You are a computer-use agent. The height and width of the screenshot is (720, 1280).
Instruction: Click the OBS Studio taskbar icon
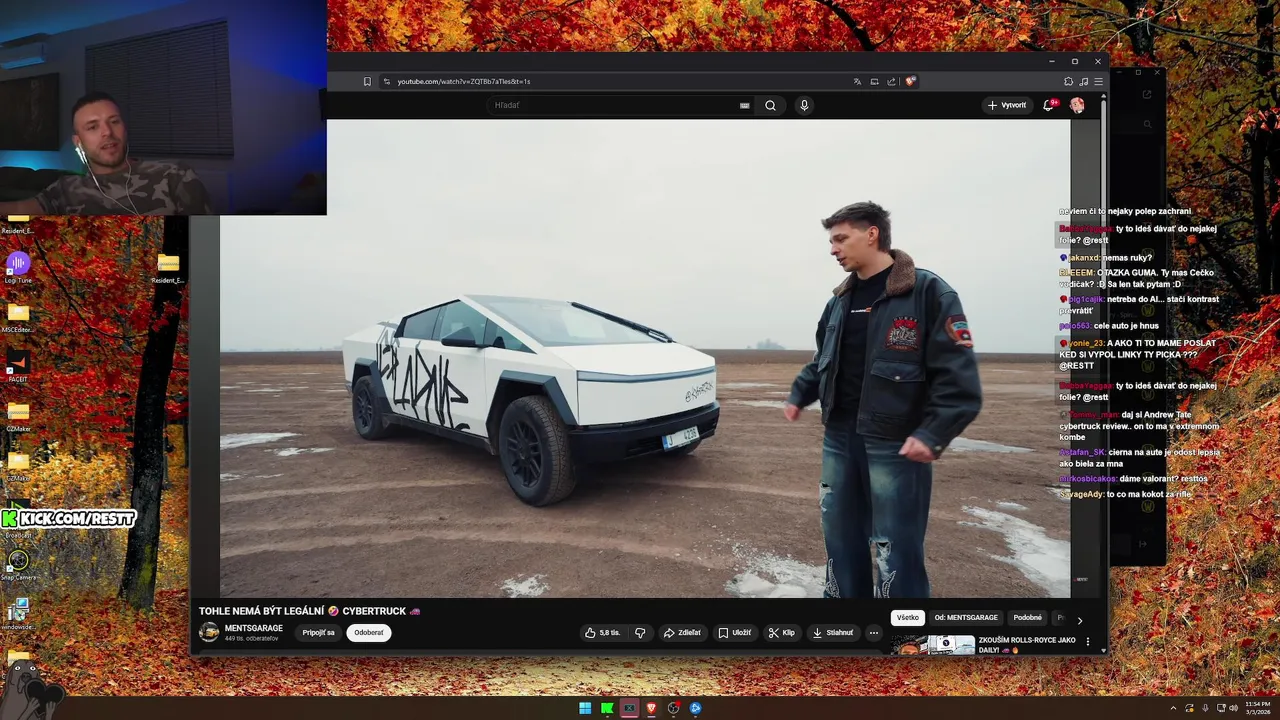pos(674,708)
